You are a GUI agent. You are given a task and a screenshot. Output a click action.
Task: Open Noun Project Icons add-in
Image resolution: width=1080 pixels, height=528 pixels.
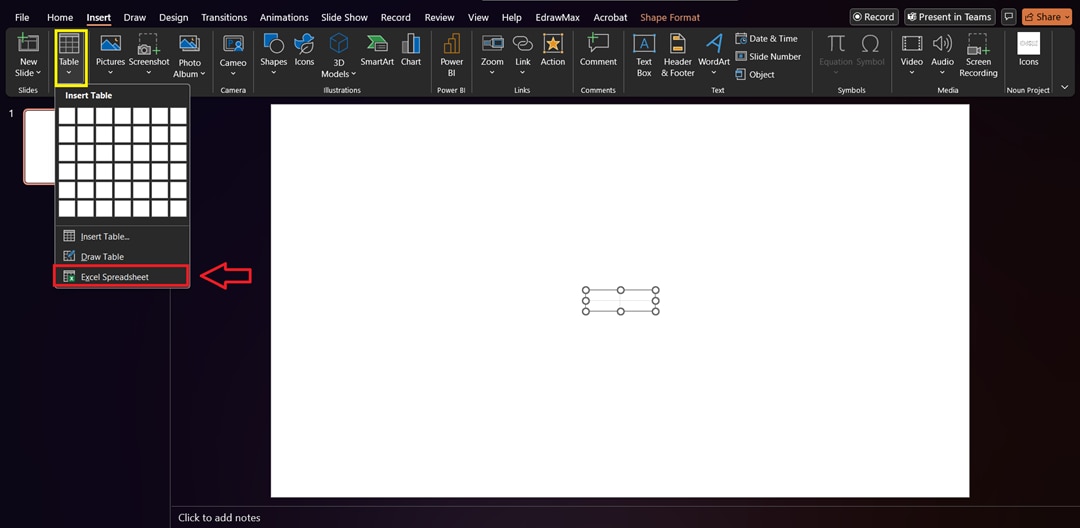tap(1028, 50)
